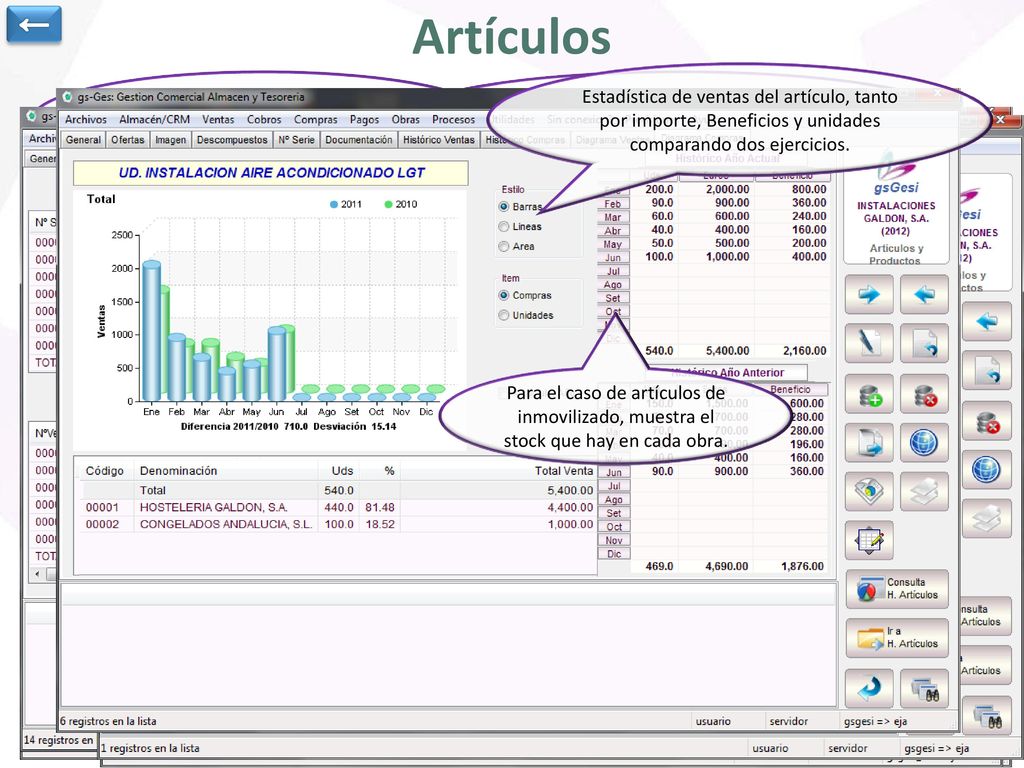Switch to the Descompuestos tab
Image resolution: width=1024 pixels, height=768 pixels.
pos(232,140)
